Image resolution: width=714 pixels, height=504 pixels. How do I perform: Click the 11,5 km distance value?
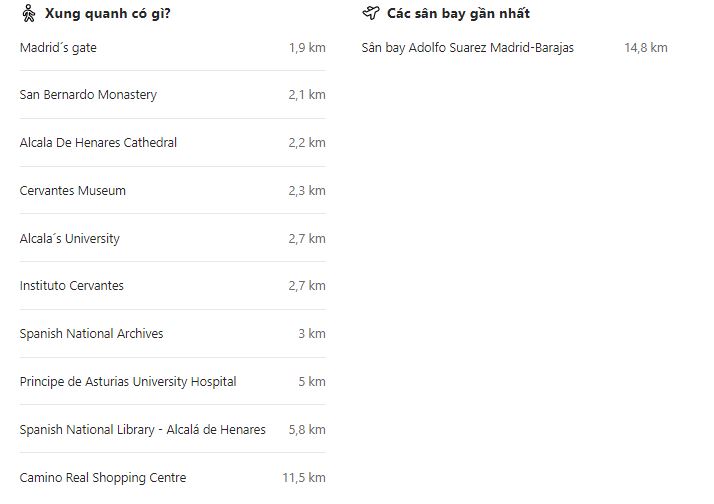click(x=304, y=478)
